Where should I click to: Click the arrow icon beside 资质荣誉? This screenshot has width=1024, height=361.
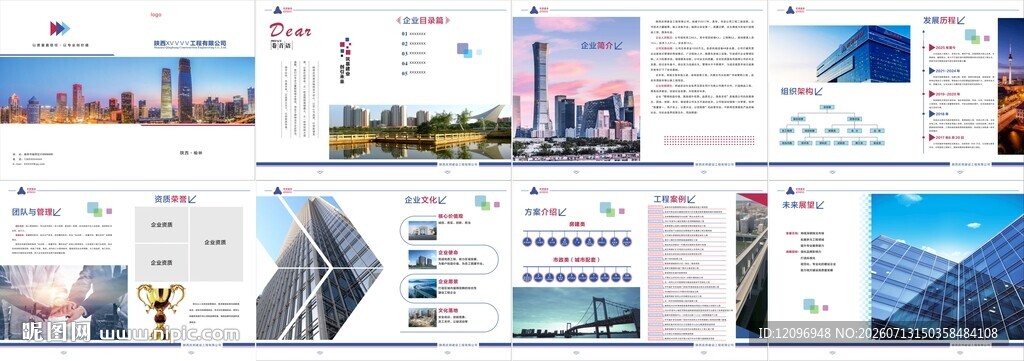coord(192,199)
